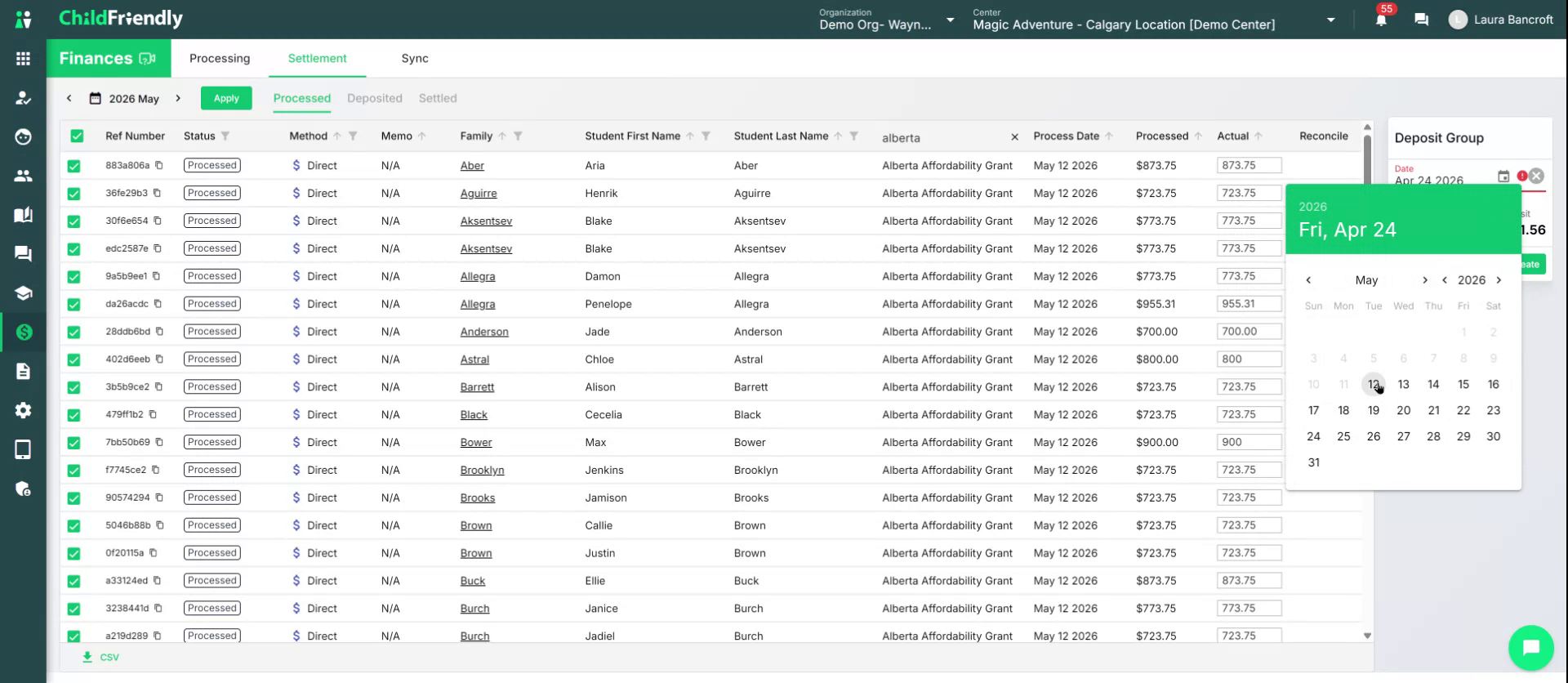Viewport: 1568px width, 683px height.
Task: Copy ref number edc2587e
Action: (x=158, y=248)
